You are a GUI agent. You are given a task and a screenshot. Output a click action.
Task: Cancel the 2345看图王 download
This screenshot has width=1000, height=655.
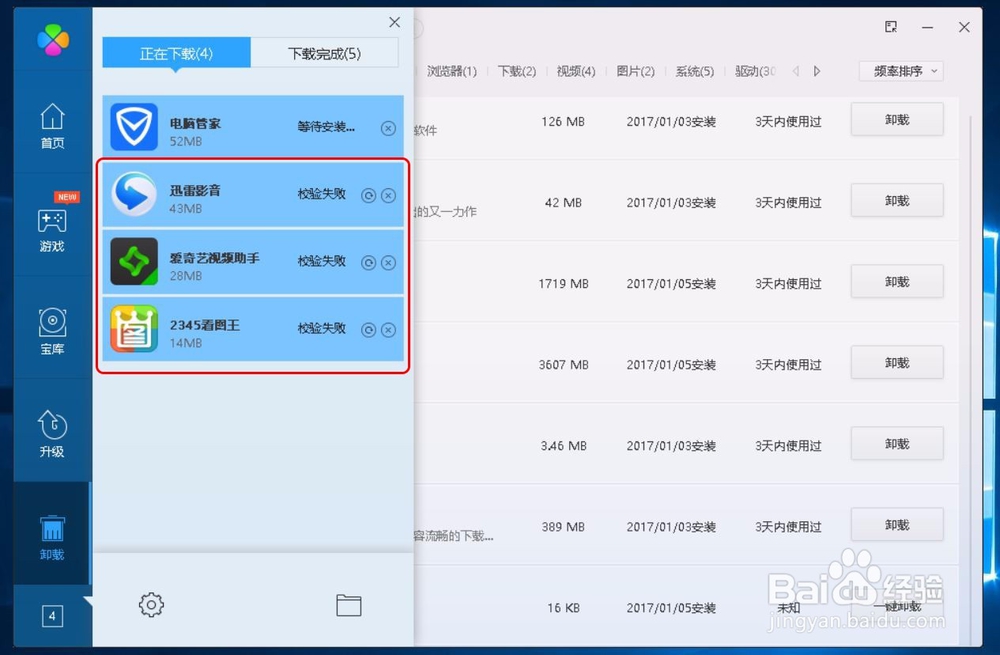point(388,329)
